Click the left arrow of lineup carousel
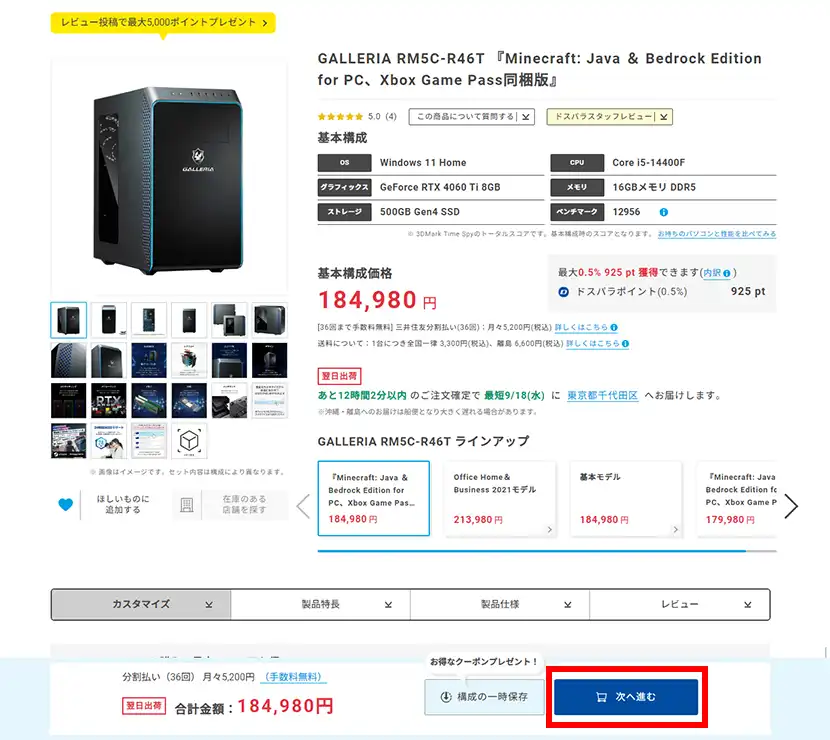This screenshot has height=740, width=830. [x=303, y=506]
